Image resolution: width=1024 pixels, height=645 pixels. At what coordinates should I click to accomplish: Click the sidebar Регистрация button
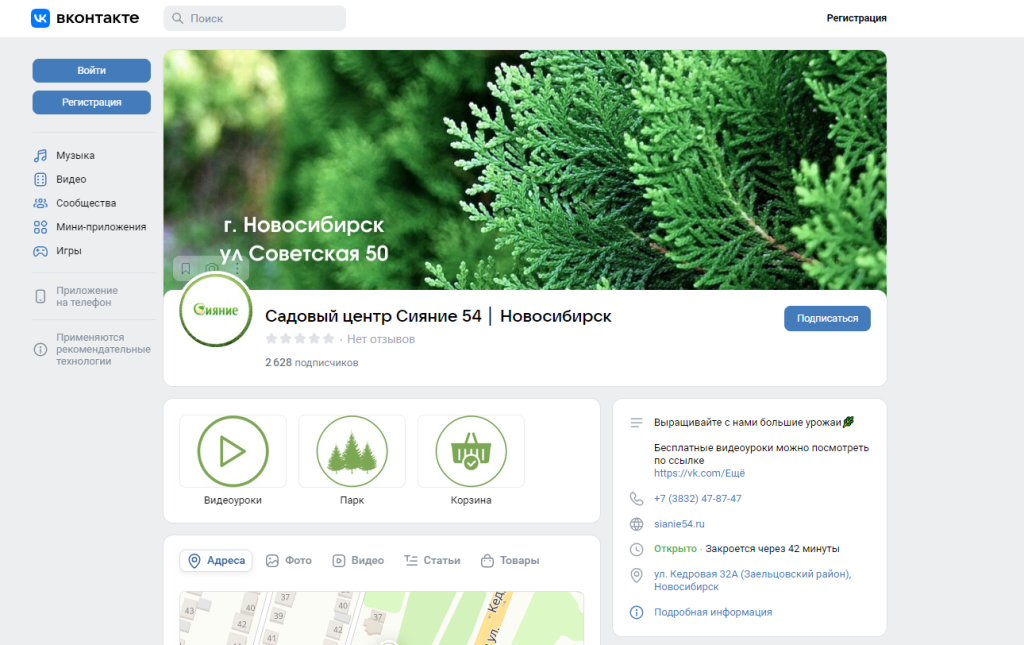[x=91, y=102]
